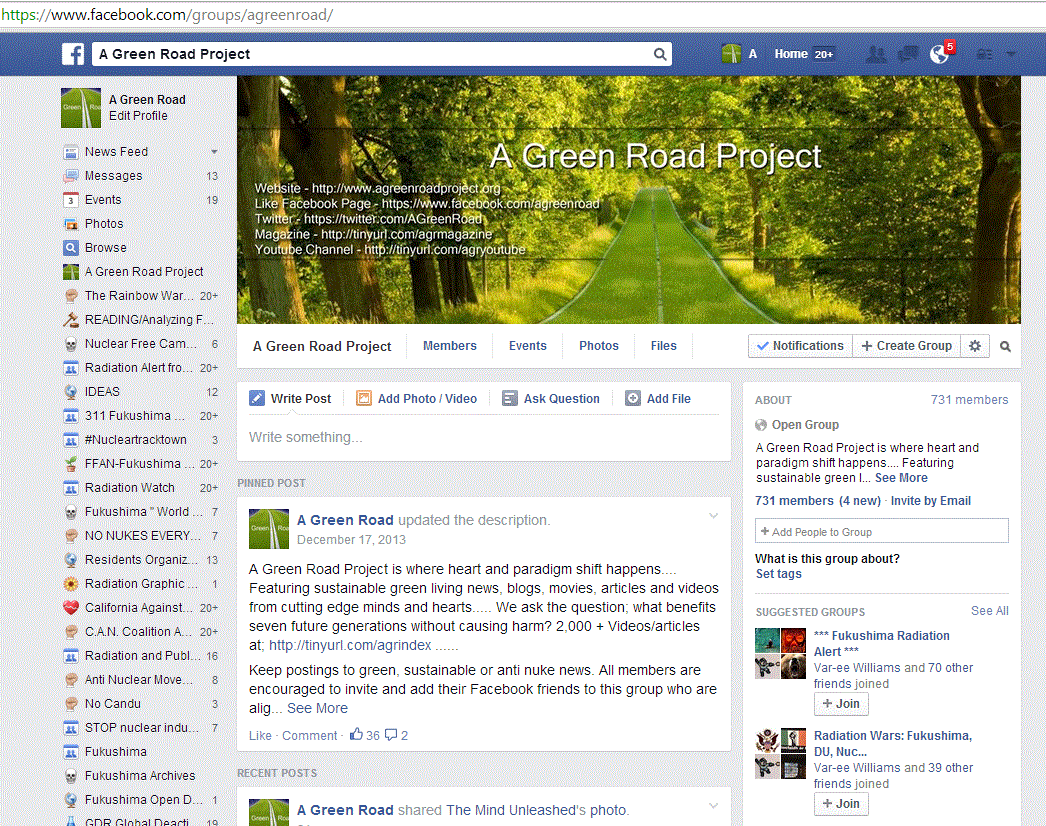Image resolution: width=1046 pixels, height=826 pixels.
Task: Click Invite by Email link
Action: coord(931,500)
